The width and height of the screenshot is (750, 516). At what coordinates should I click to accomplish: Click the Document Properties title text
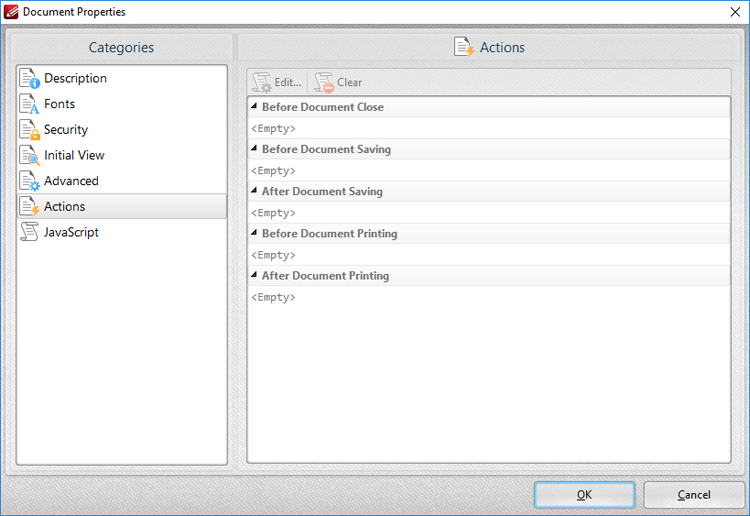74,12
